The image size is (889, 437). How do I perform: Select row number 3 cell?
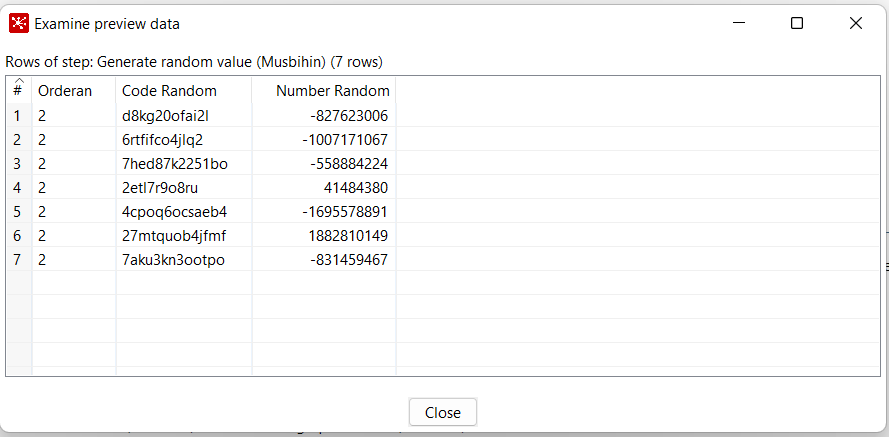pyautogui.click(x=19, y=164)
